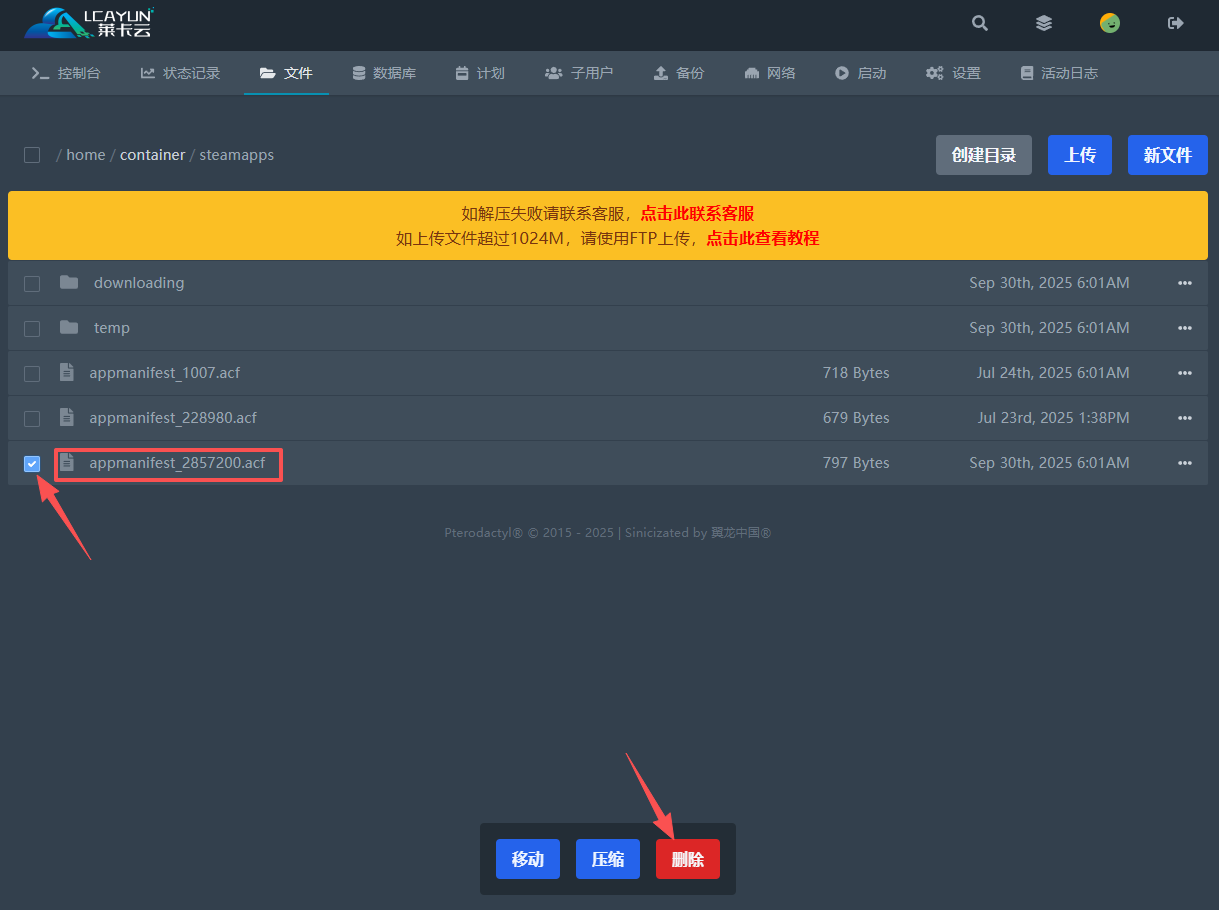Click the user avatar icon

click(x=1110, y=23)
